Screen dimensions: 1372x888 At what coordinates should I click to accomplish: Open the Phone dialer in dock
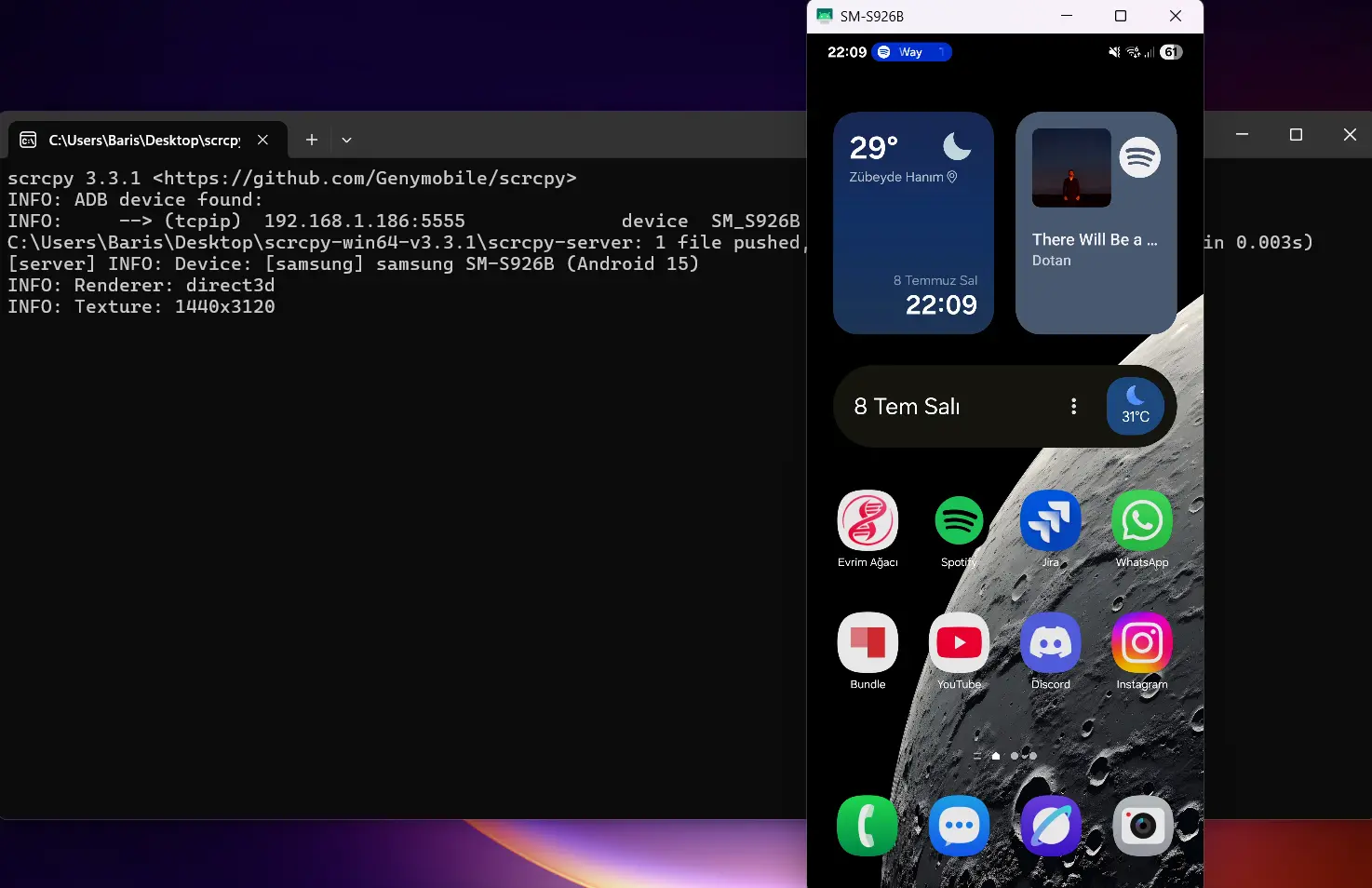pos(868,826)
